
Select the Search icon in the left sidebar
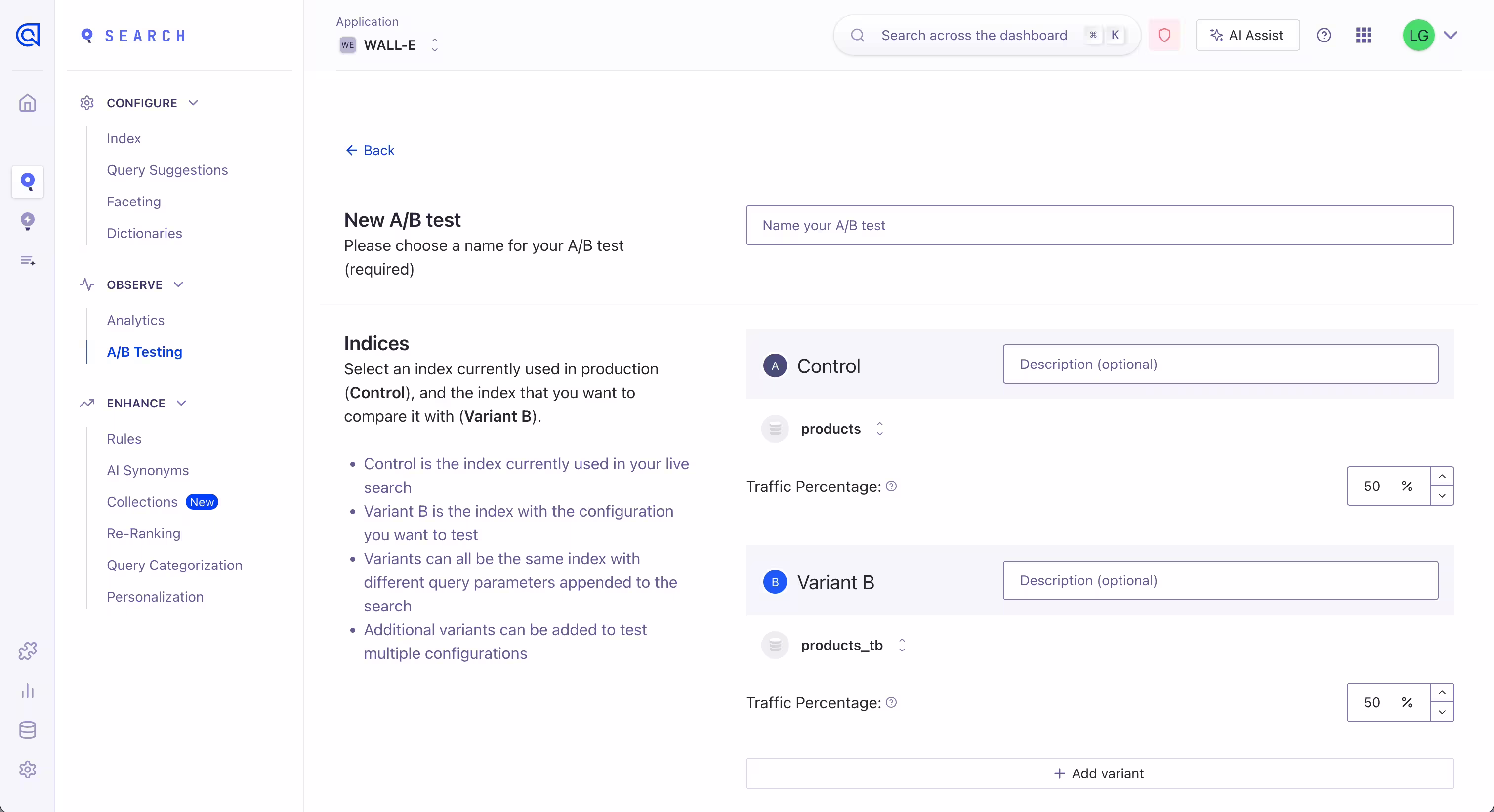coord(27,182)
